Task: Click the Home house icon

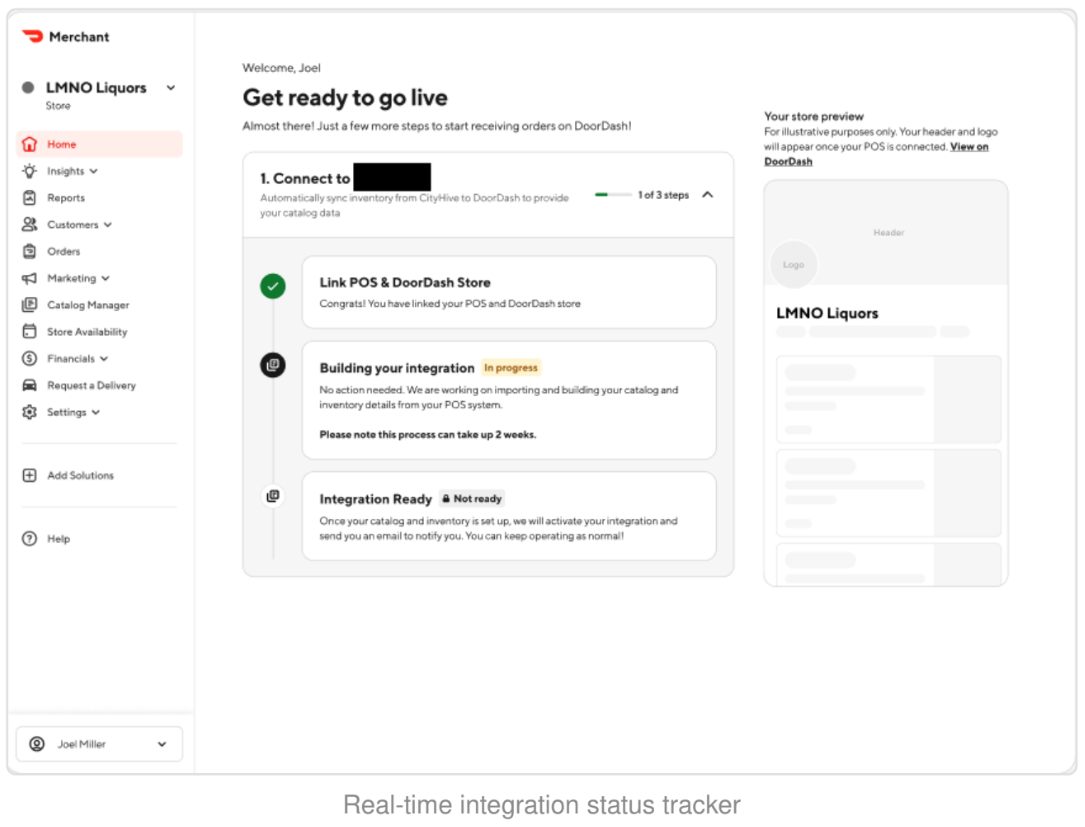Action: 29,144
